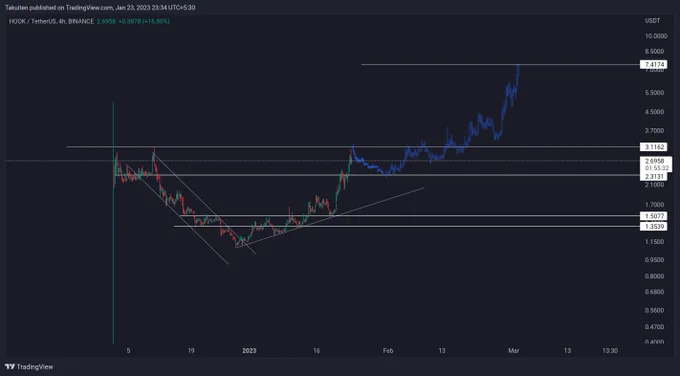The height and width of the screenshot is (376, 680).
Task: Click the 7.4174 price label
Action: pyautogui.click(x=654, y=65)
